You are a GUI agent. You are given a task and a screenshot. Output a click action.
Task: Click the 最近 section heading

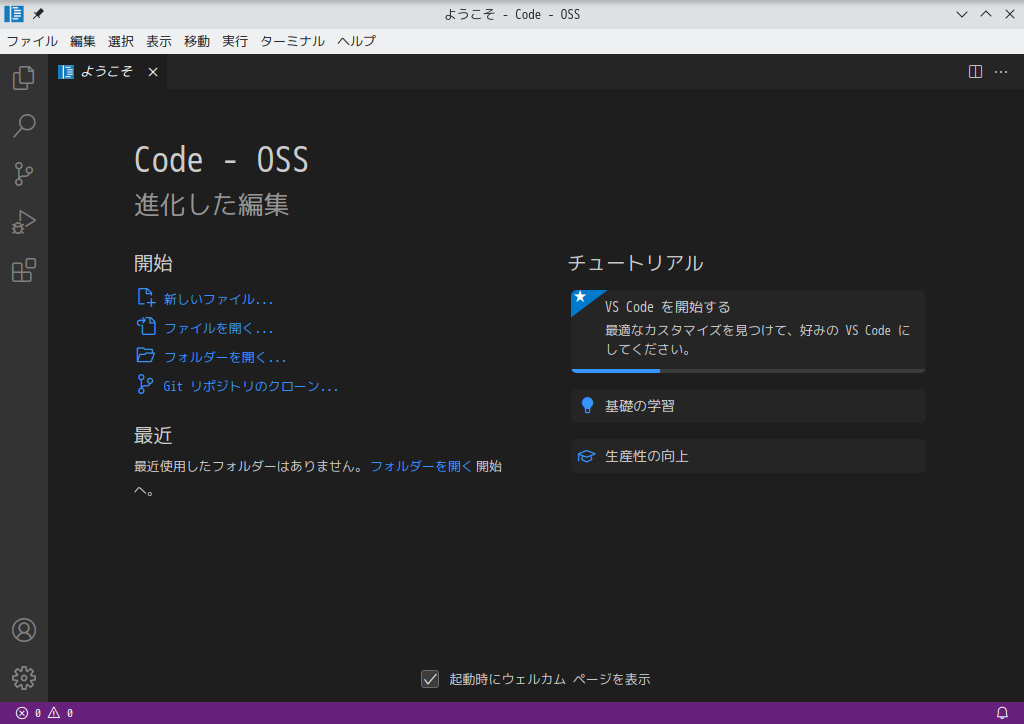(x=153, y=435)
